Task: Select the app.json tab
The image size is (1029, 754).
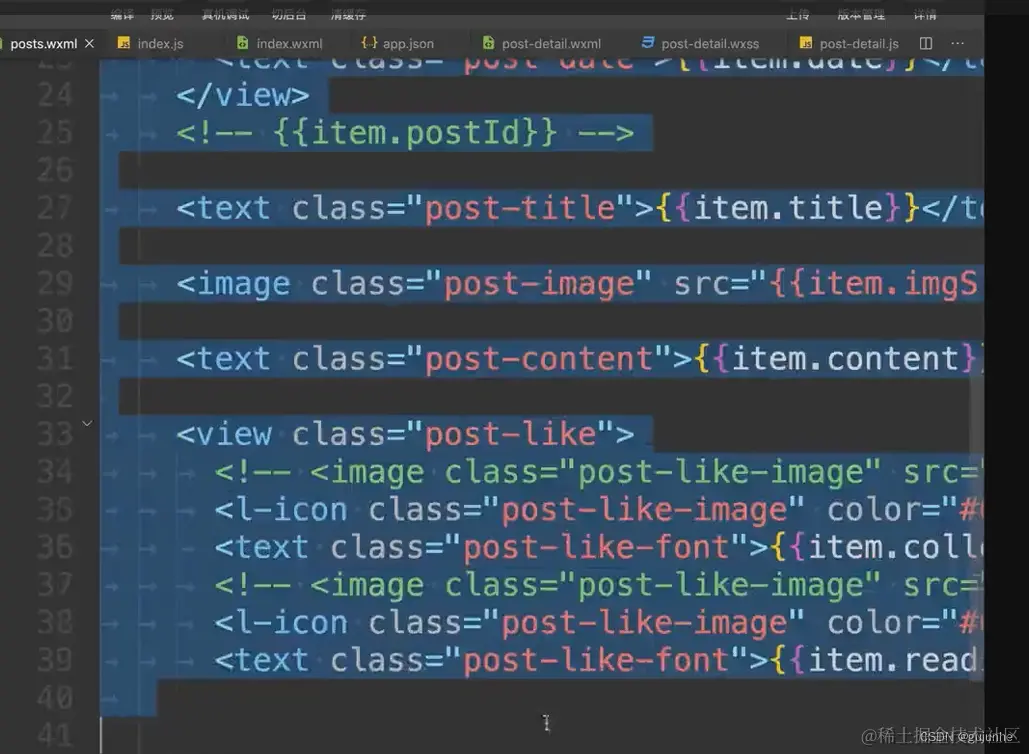Action: tap(398, 43)
